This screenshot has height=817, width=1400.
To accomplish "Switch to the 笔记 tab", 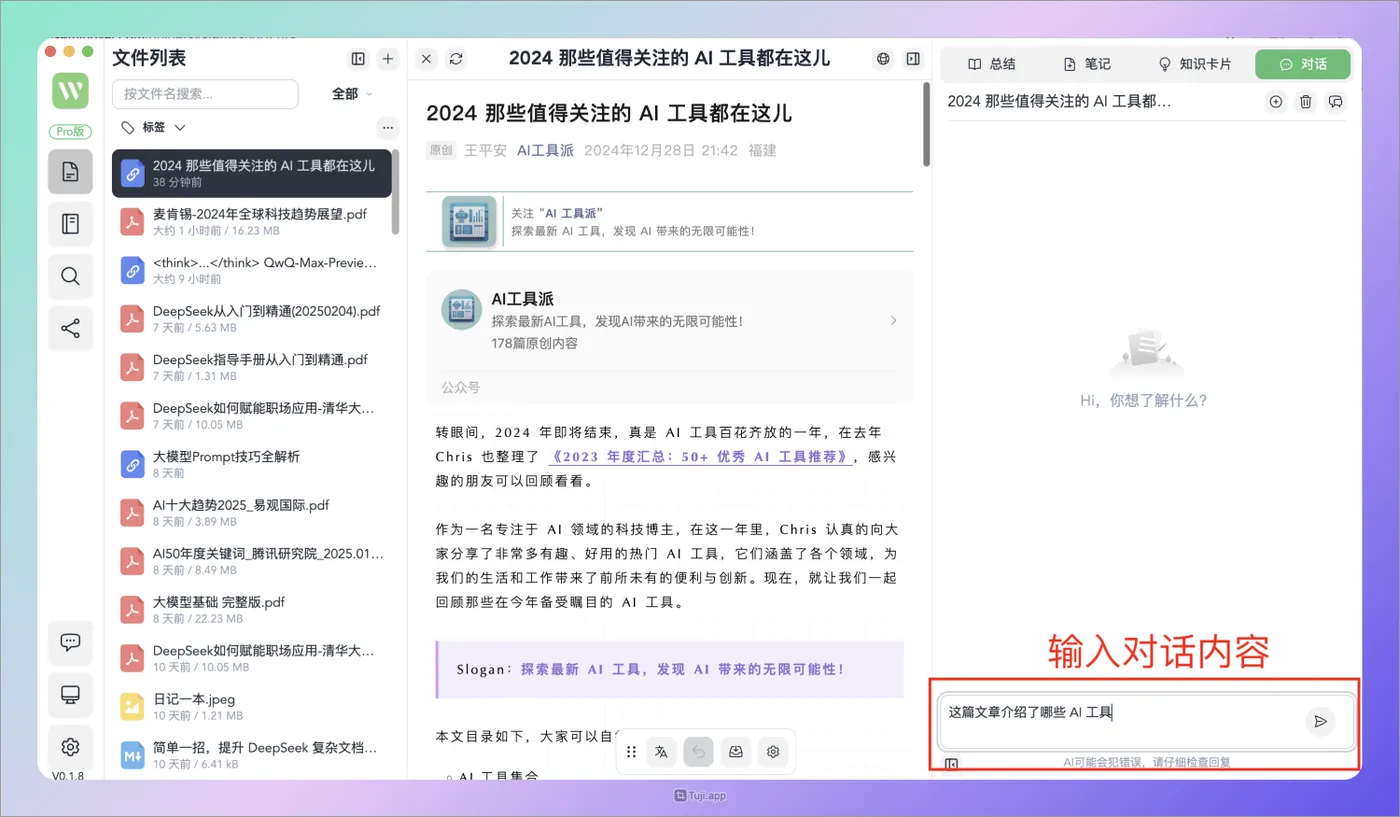I will (1087, 64).
